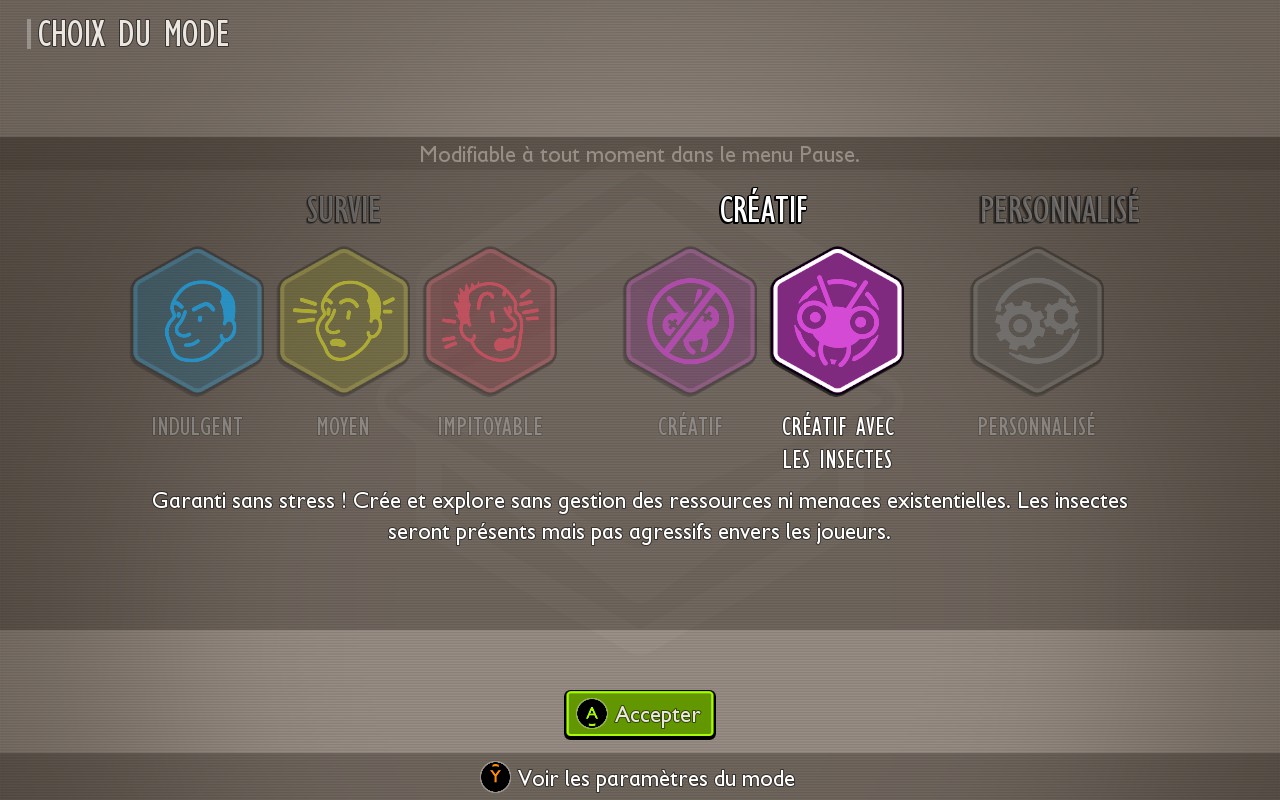
Task: Click the Accepter button
Action: point(640,714)
